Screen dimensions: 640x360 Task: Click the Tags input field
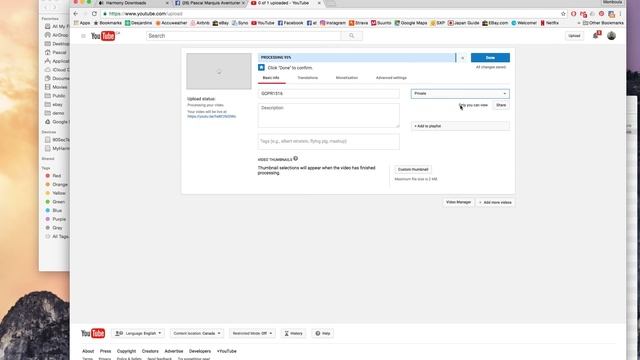(329, 142)
